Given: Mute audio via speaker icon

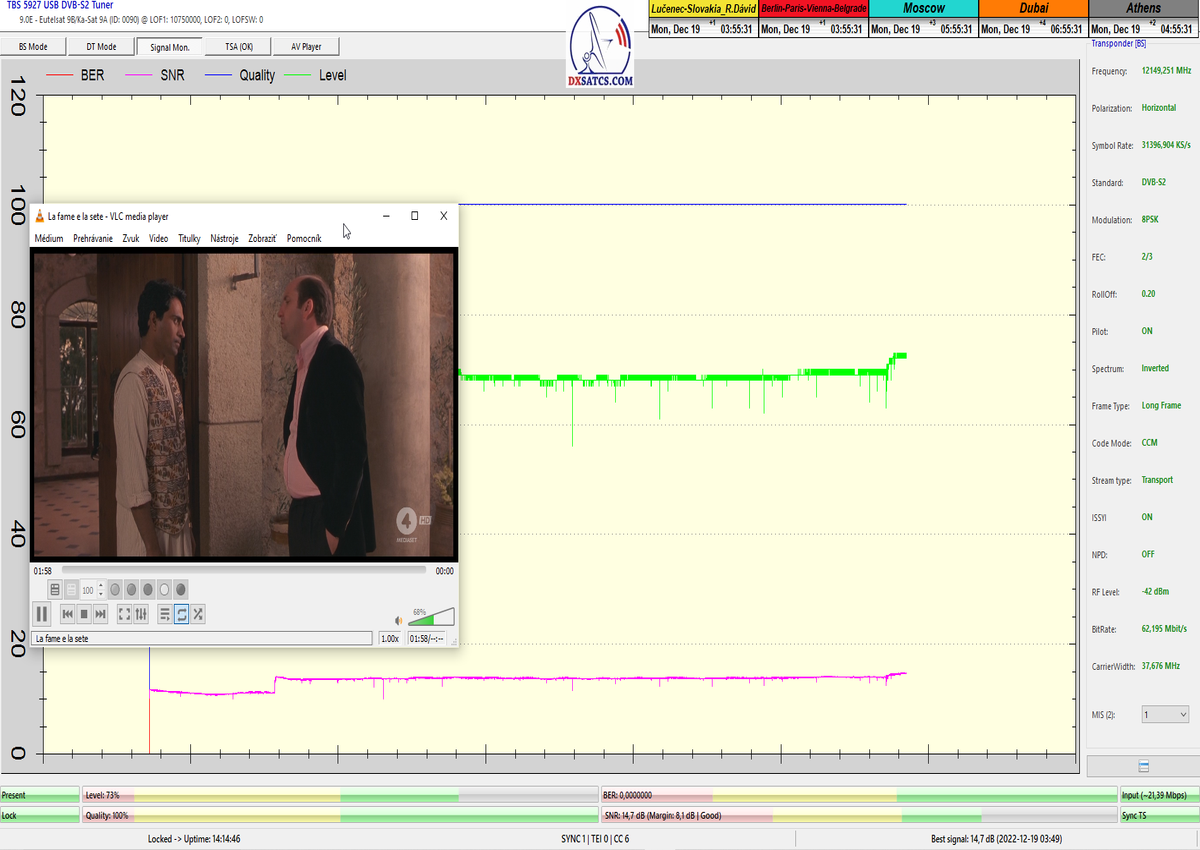Looking at the screenshot, I should (399, 620).
